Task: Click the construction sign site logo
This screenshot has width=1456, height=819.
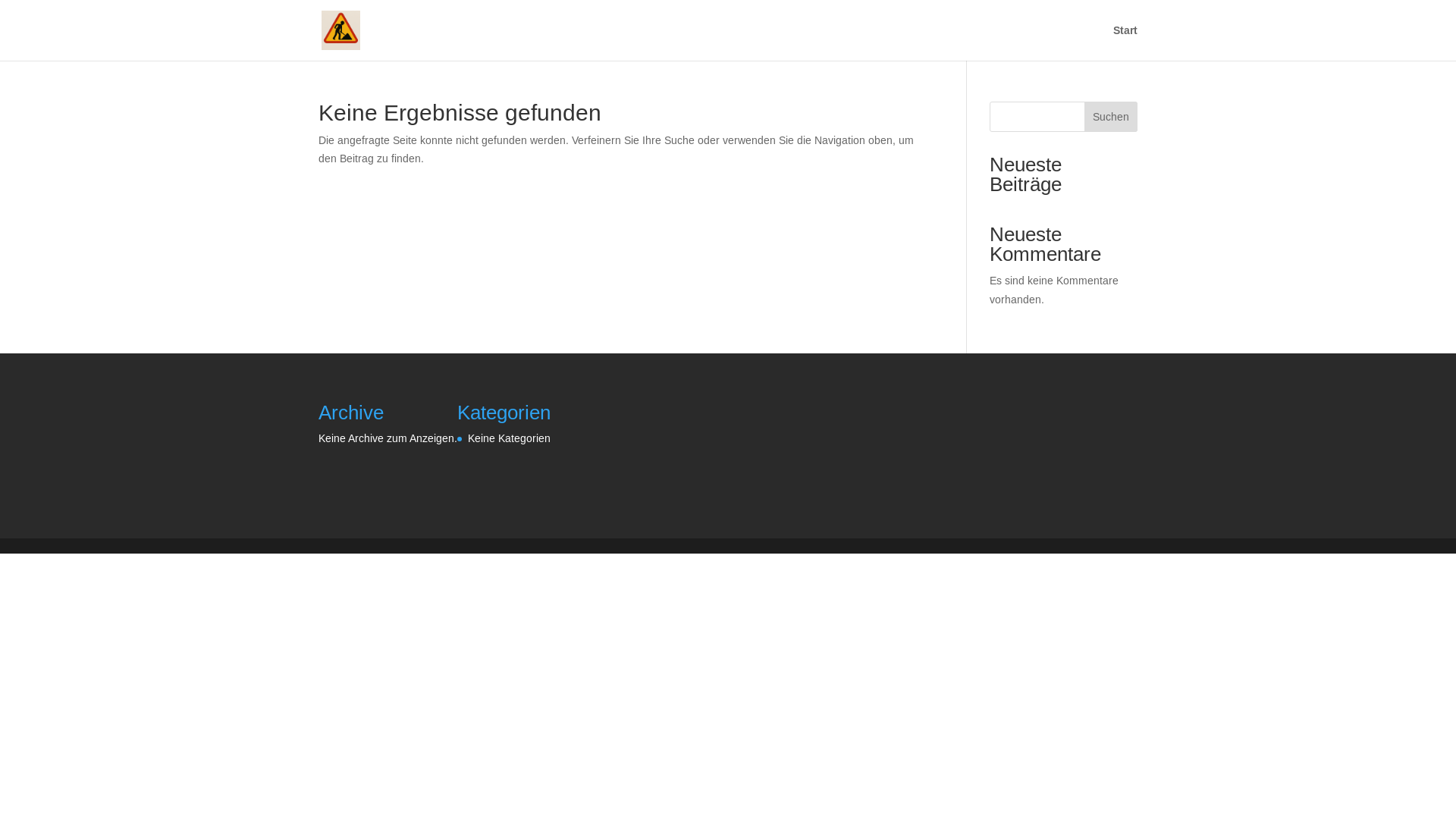Action: click(340, 30)
